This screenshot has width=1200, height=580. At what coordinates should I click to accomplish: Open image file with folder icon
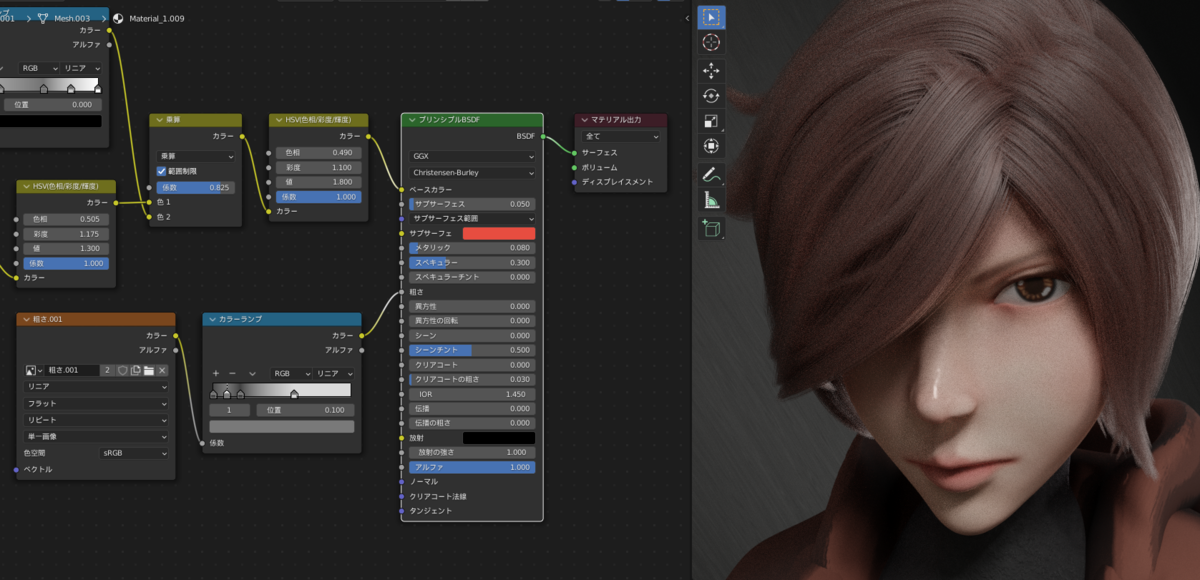click(x=148, y=370)
